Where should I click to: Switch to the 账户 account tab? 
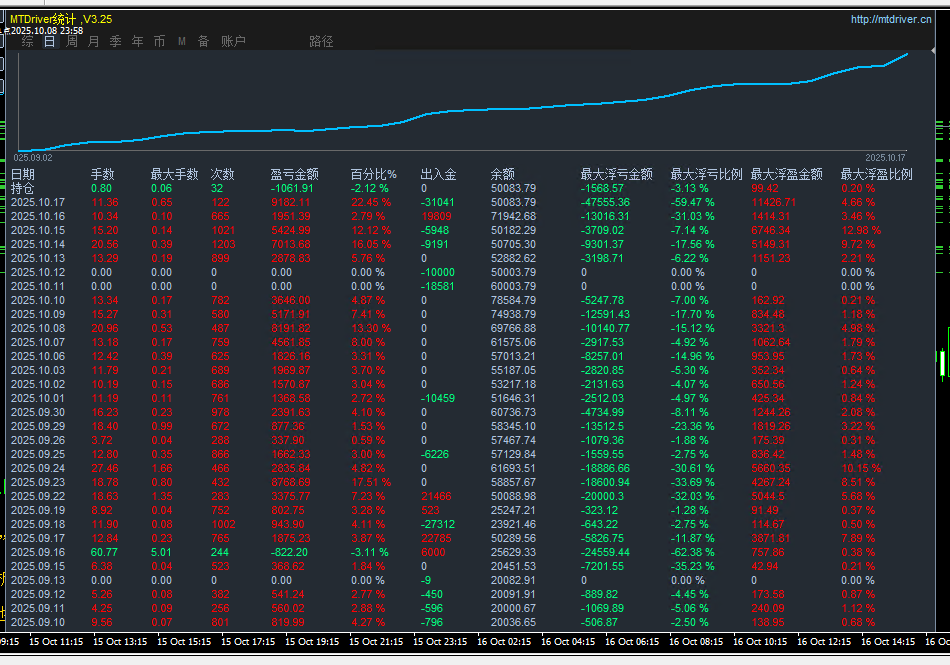tap(233, 42)
